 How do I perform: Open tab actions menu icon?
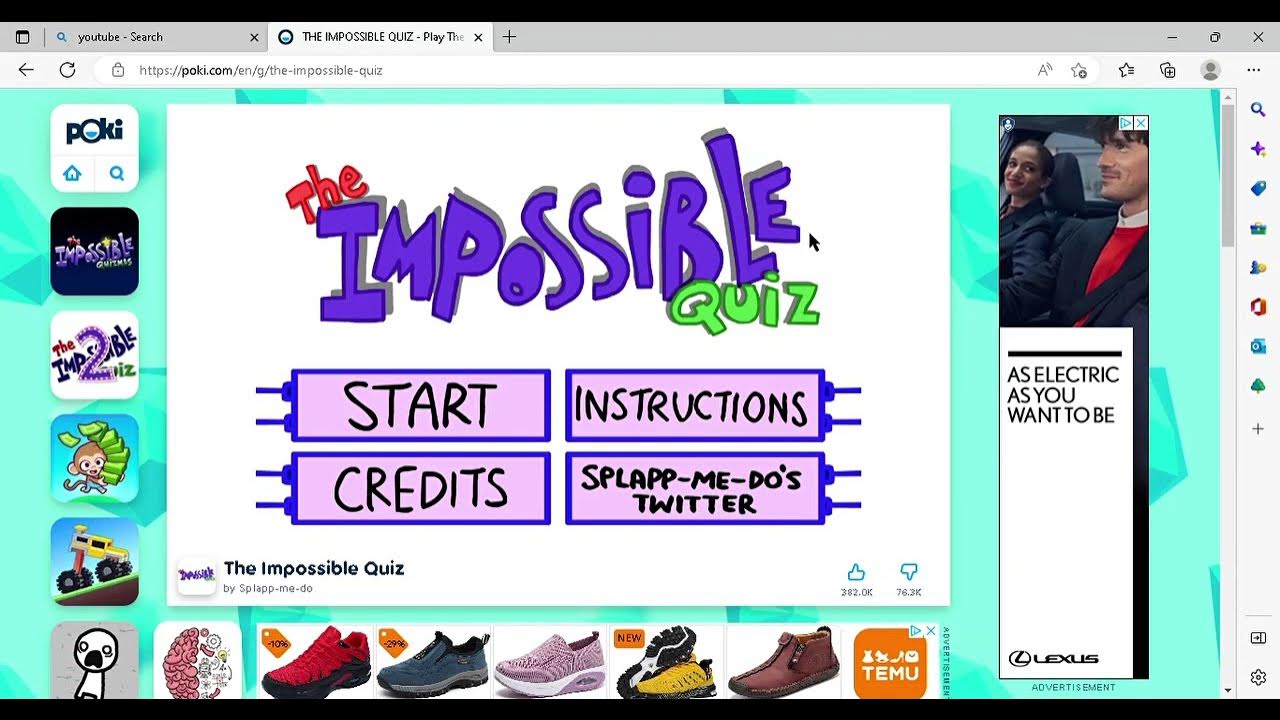pos(22,37)
